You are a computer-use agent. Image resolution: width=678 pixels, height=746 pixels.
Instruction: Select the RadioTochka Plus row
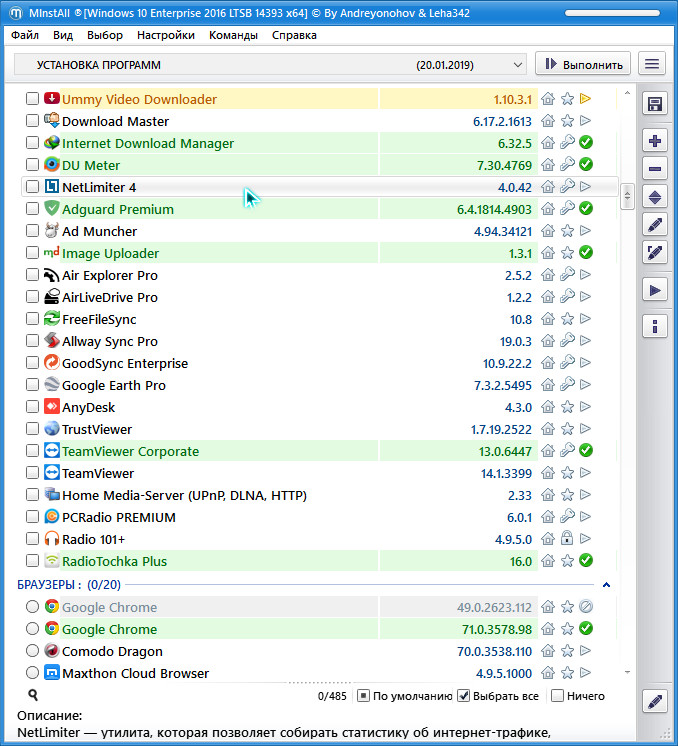pyautogui.click(x=320, y=561)
